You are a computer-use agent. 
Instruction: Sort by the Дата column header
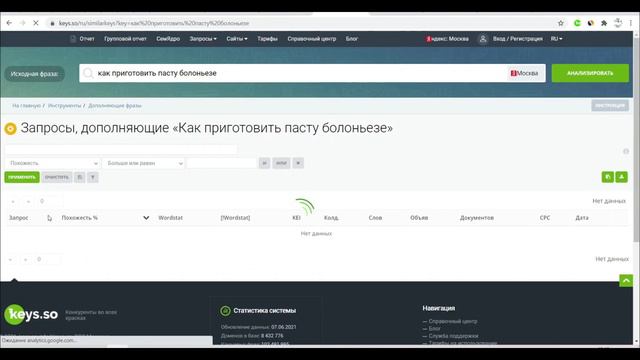point(582,218)
